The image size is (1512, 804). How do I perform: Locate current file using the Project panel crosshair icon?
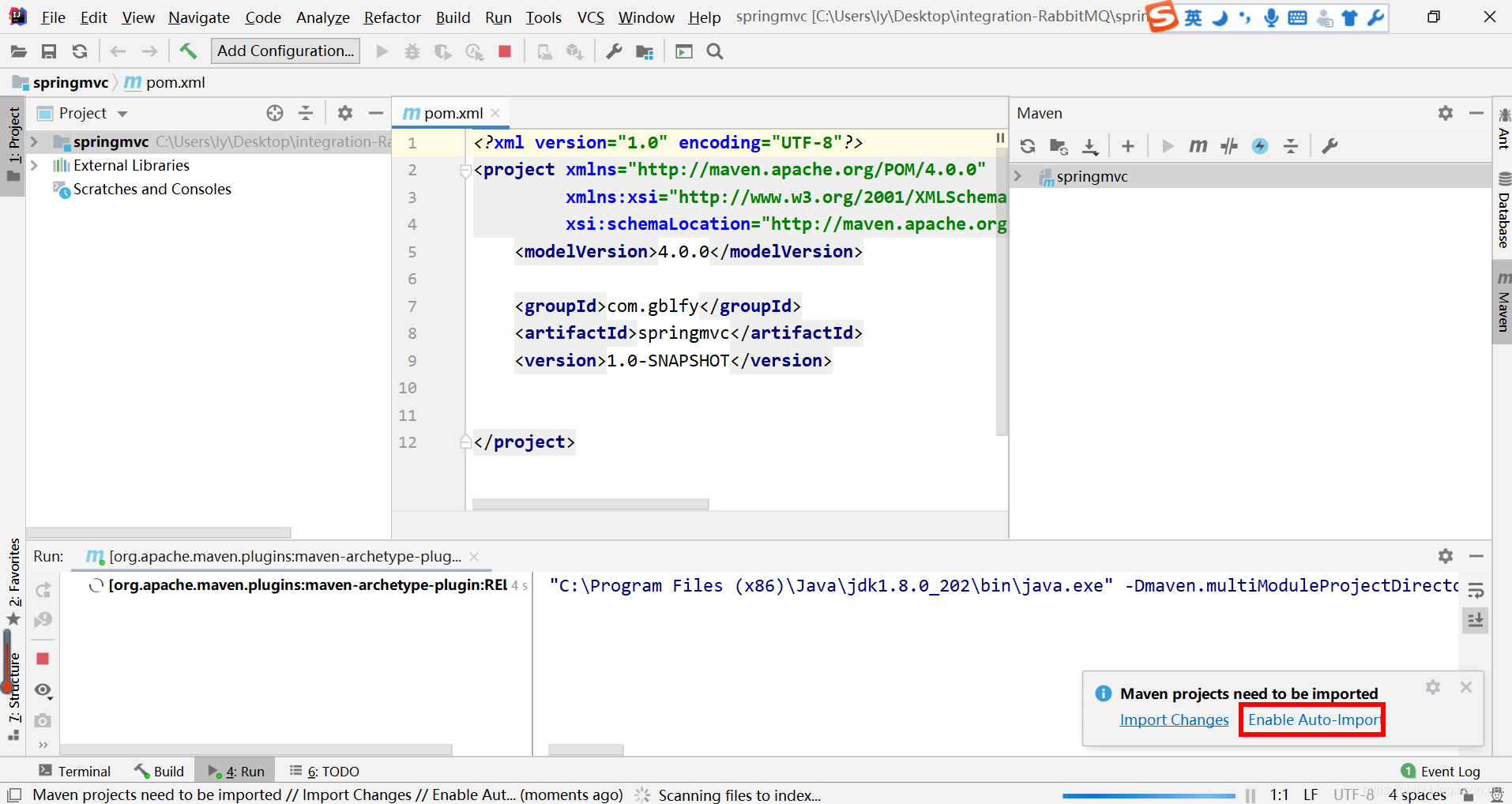(275, 113)
